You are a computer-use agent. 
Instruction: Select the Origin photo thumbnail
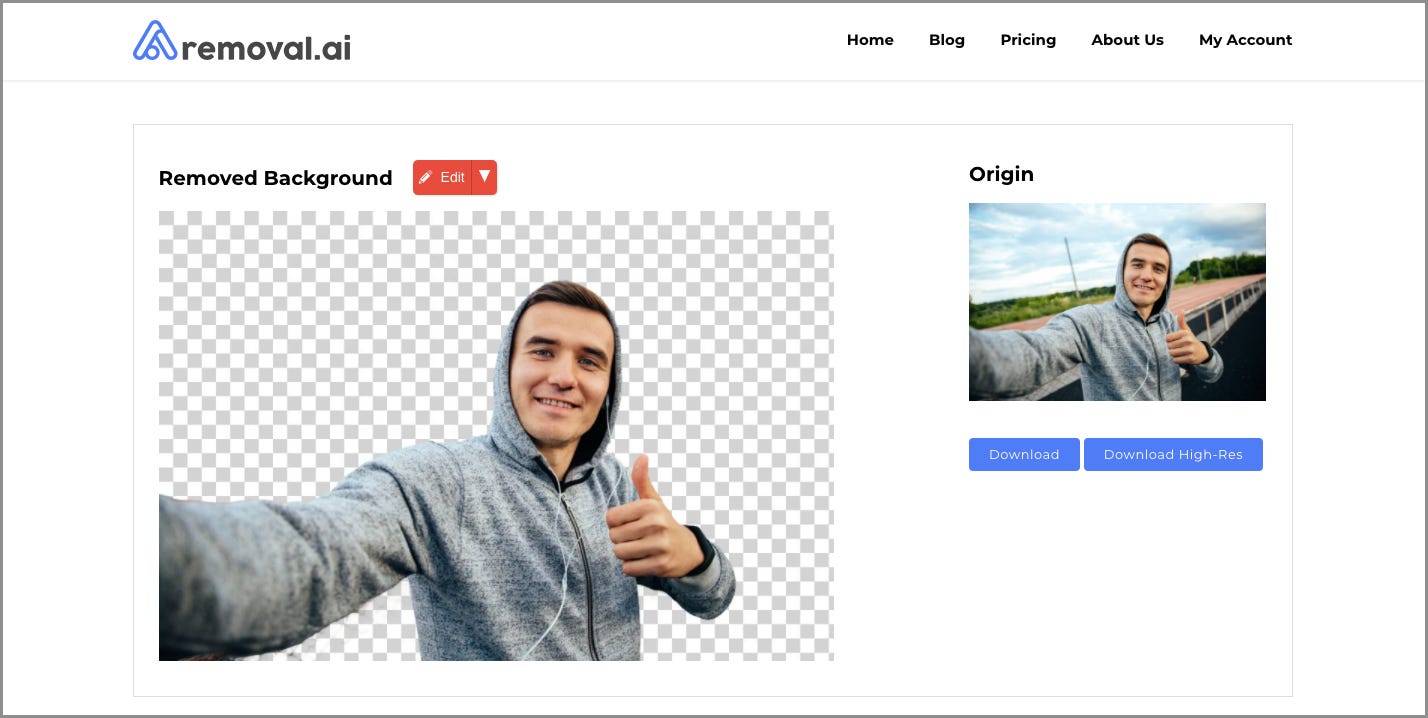[1117, 302]
